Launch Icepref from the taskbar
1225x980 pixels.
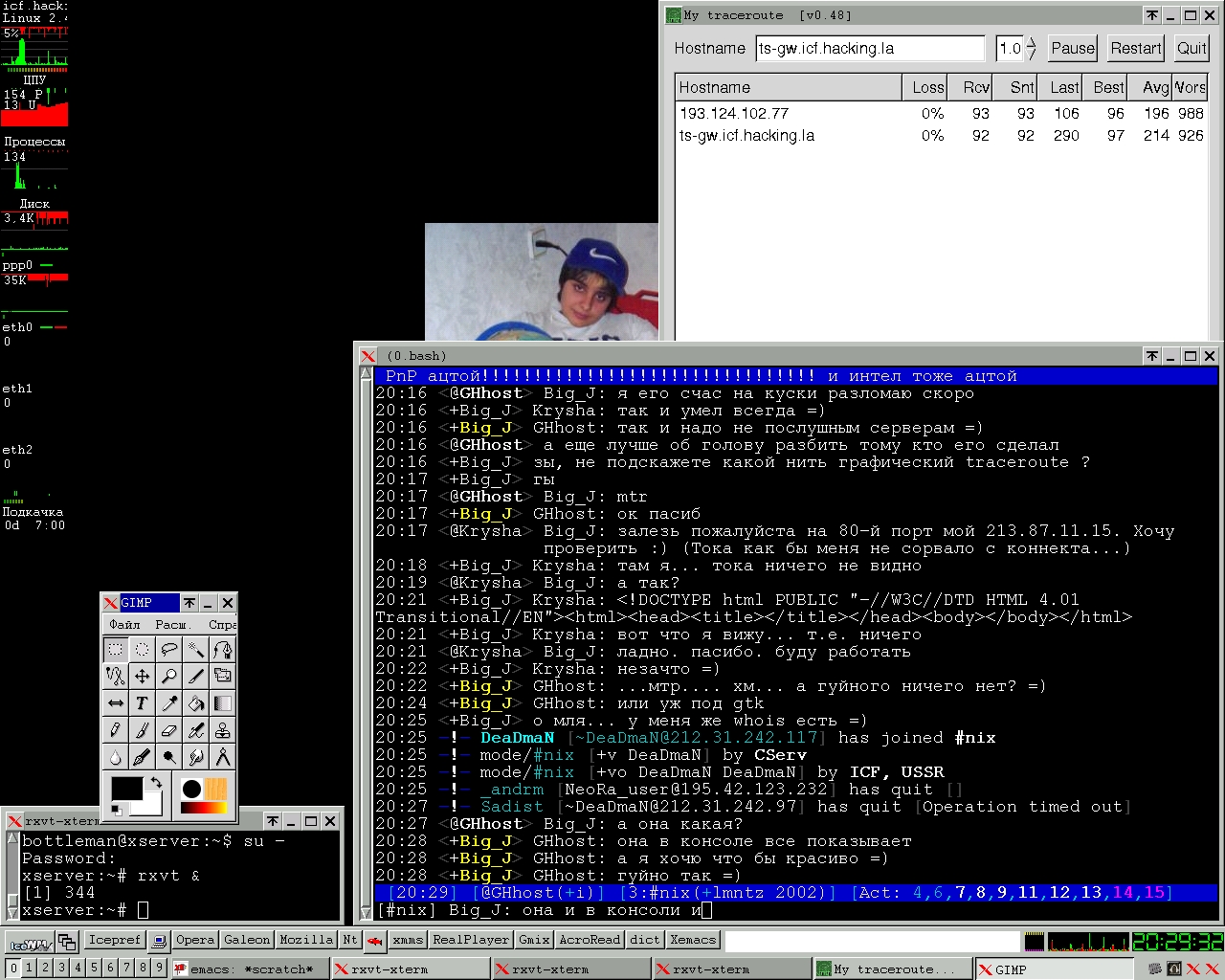point(115,941)
